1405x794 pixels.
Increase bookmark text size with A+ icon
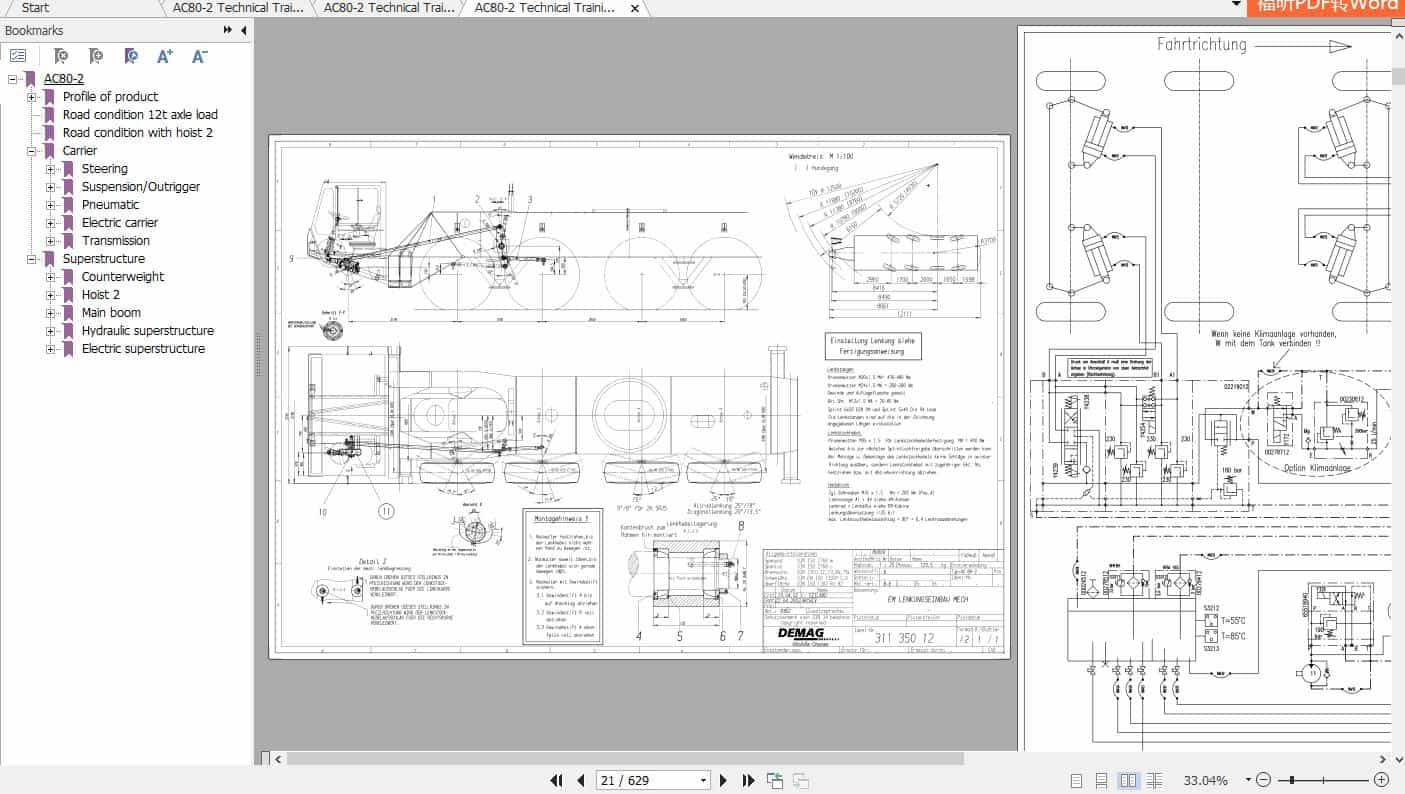coord(164,56)
